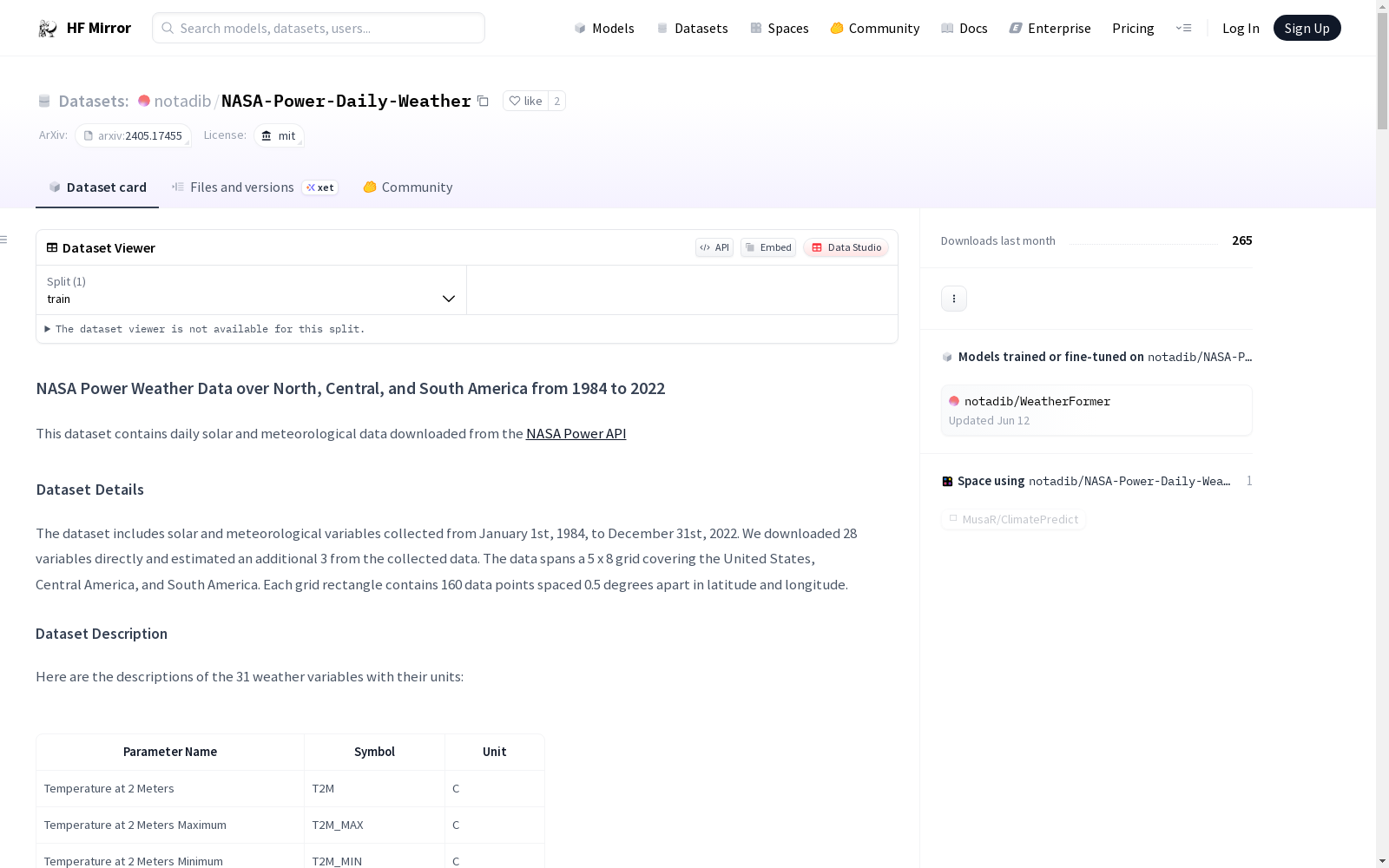This screenshot has height=868, width=1389.
Task: Click the Datasets: breadcrumb label
Action: tap(94, 101)
